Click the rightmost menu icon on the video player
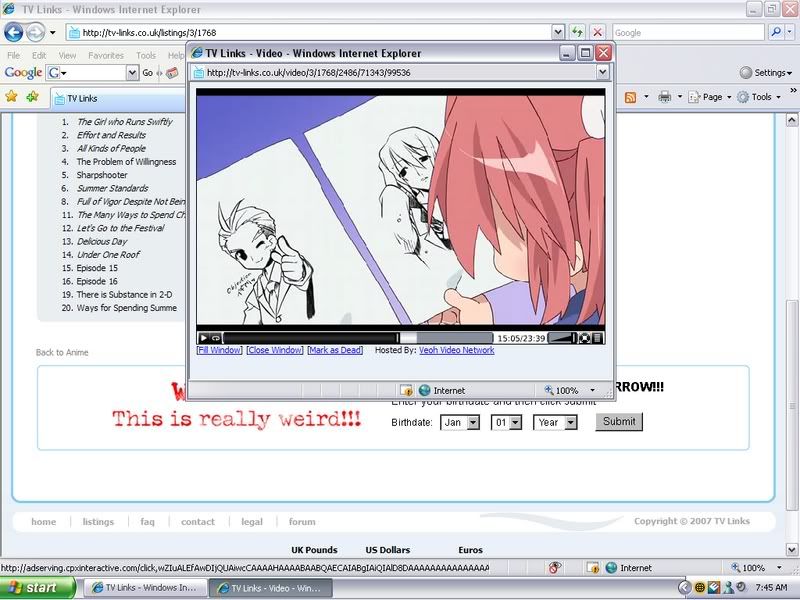 tap(597, 338)
